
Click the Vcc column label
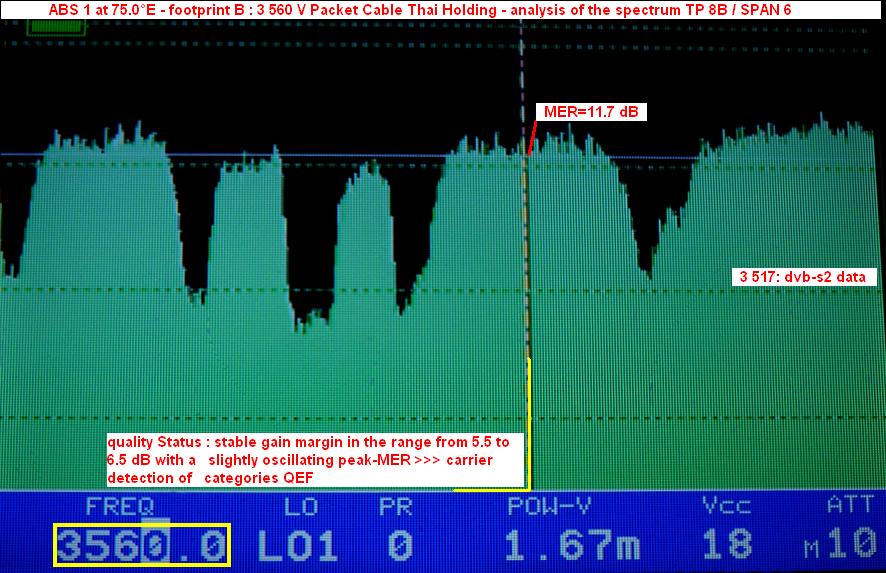click(x=726, y=505)
